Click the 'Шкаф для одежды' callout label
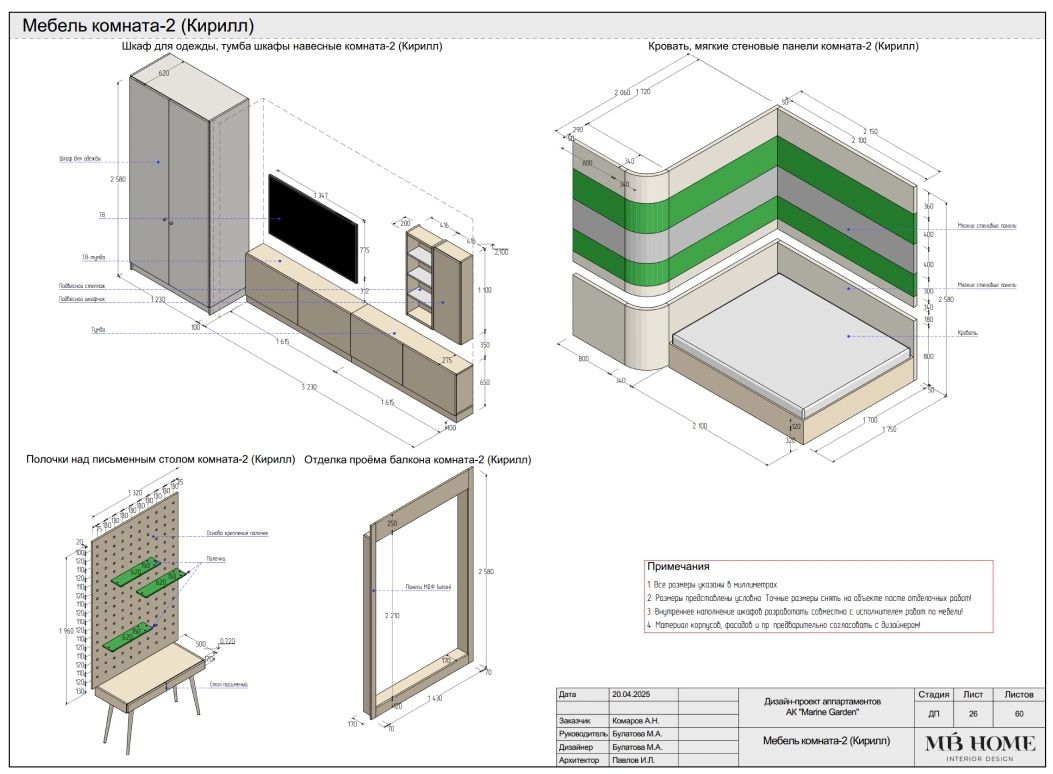The height and width of the screenshot is (774, 1053). click(x=80, y=159)
